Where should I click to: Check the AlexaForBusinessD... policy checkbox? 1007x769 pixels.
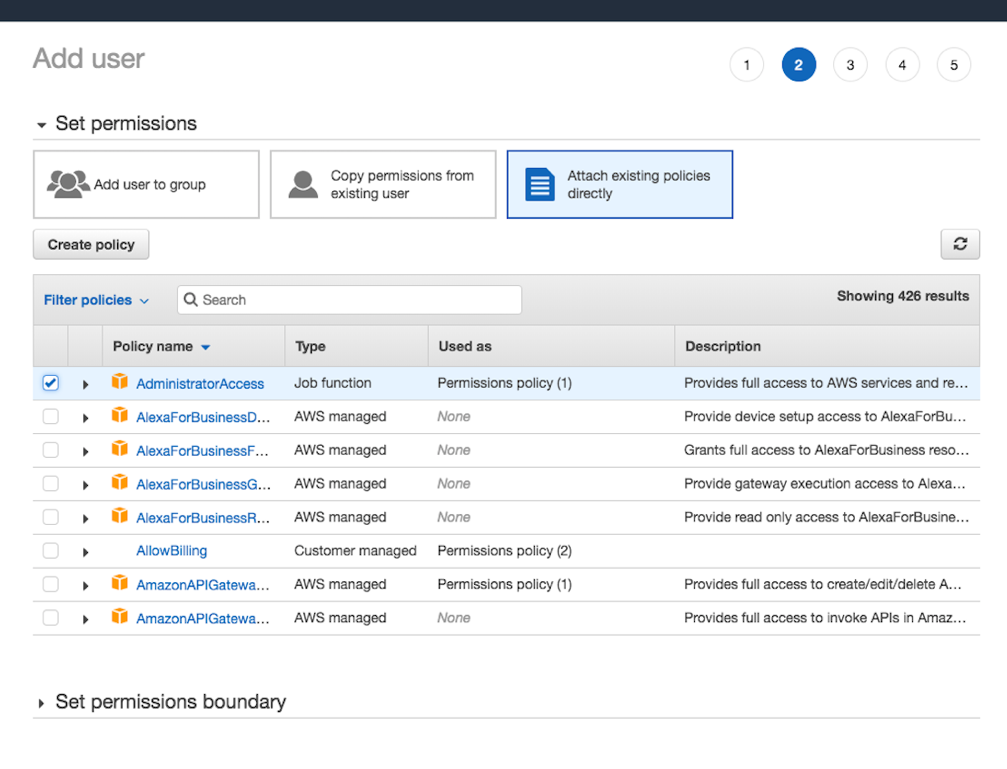point(51,416)
